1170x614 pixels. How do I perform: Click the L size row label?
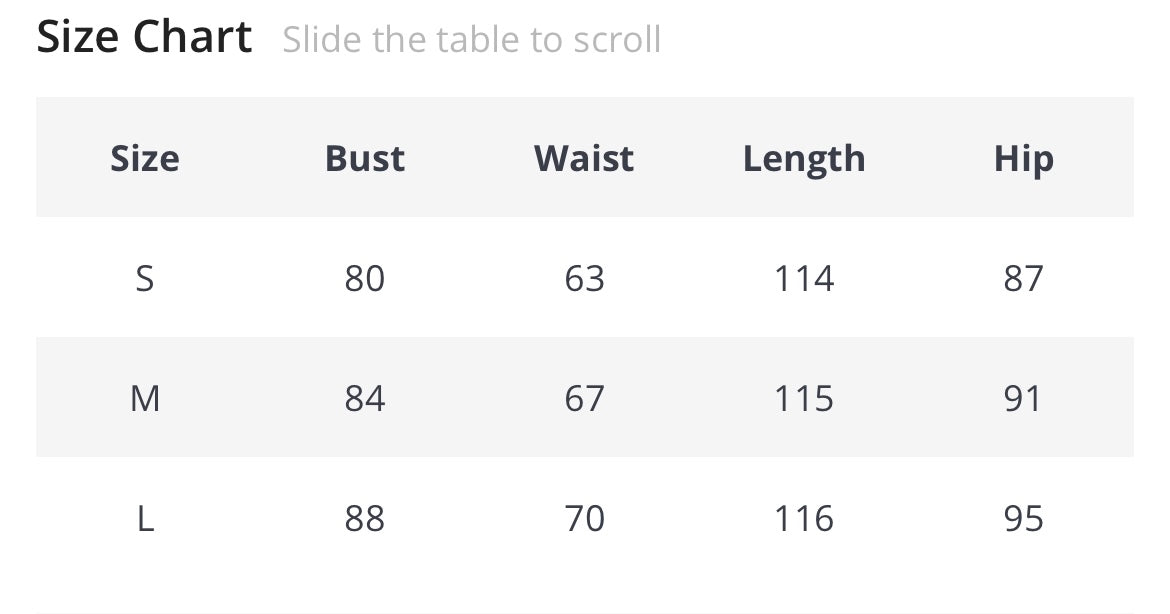pyautogui.click(x=145, y=518)
